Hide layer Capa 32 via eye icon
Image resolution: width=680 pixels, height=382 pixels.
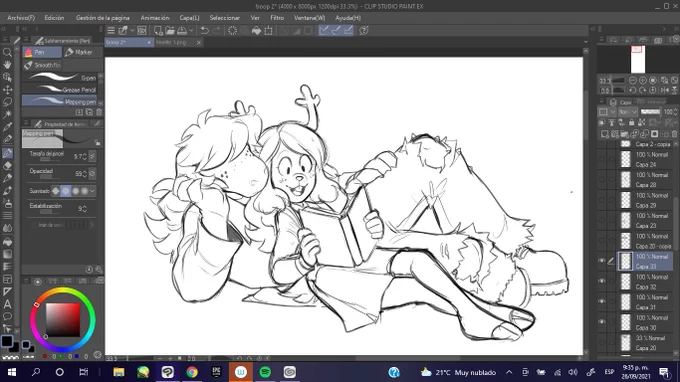(602, 281)
